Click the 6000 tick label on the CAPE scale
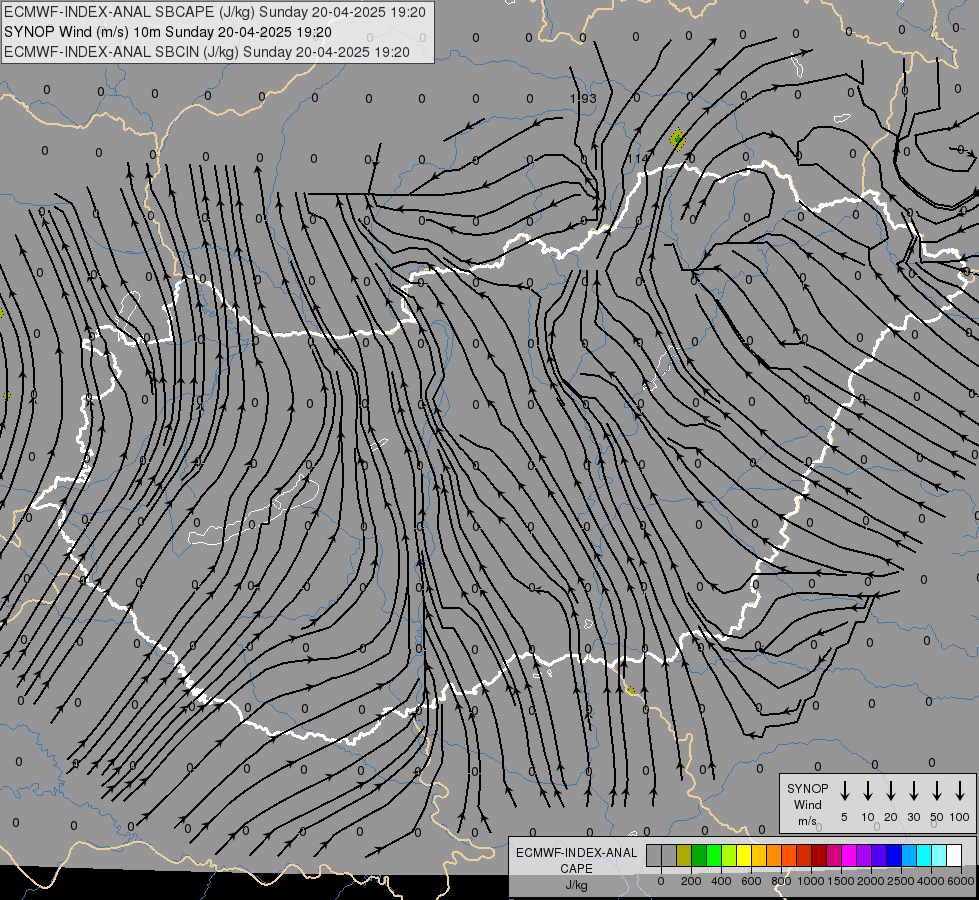The width and height of the screenshot is (979, 900). 961,881
